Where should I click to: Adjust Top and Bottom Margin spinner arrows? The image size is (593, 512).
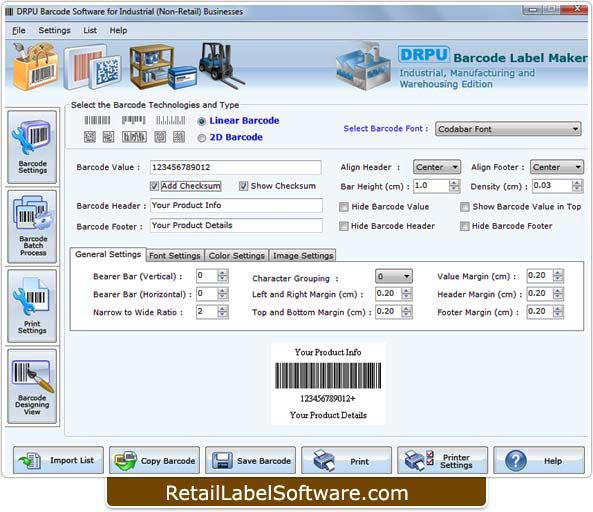click(407, 312)
